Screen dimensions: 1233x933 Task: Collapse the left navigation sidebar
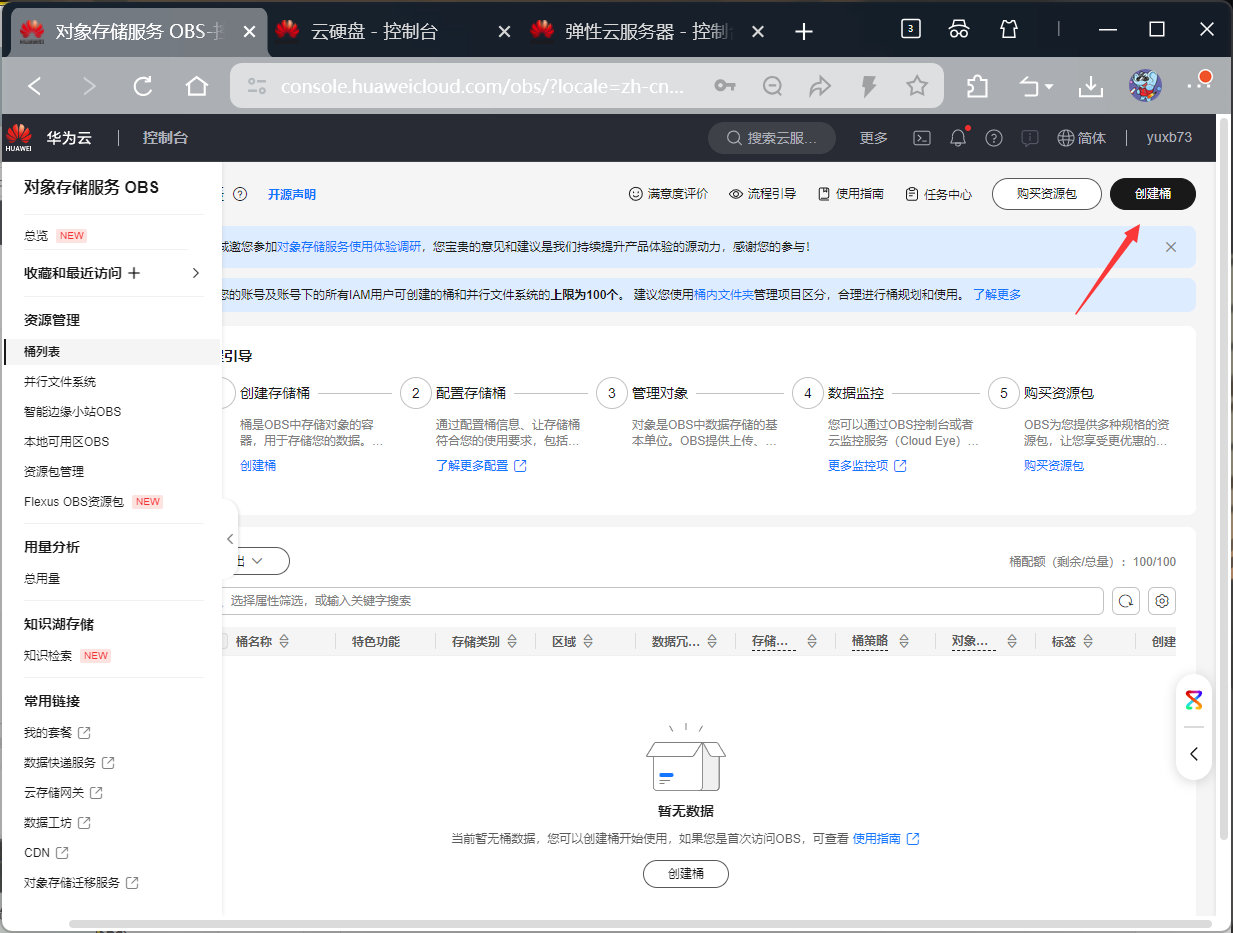coord(230,538)
